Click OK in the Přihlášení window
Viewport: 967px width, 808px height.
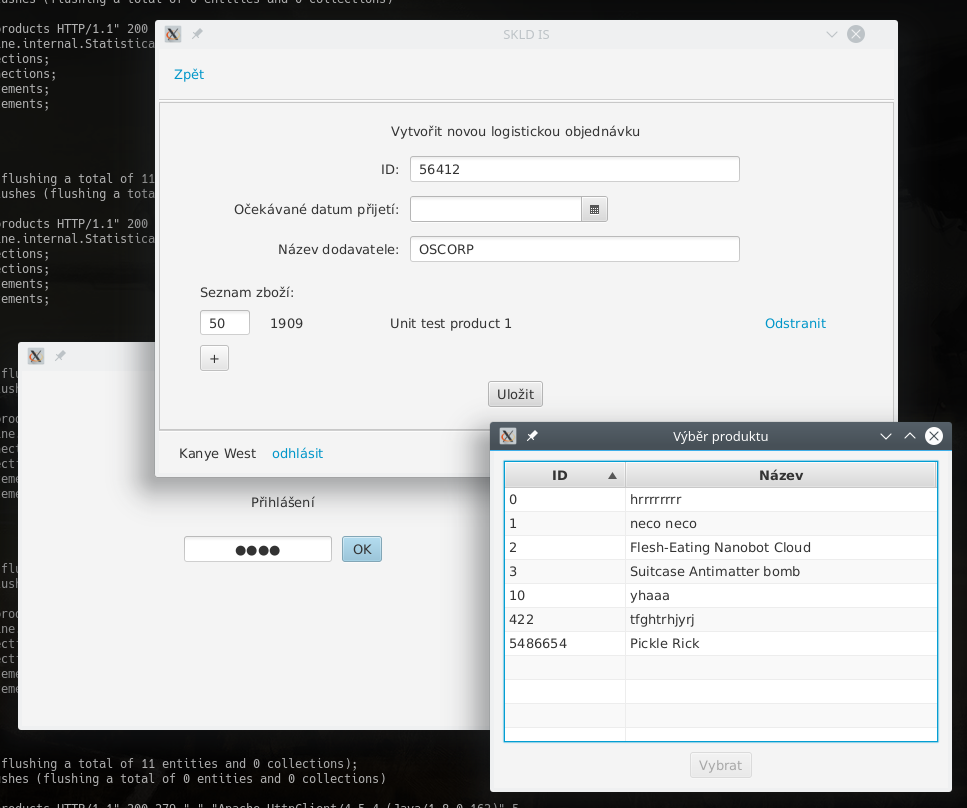point(362,549)
